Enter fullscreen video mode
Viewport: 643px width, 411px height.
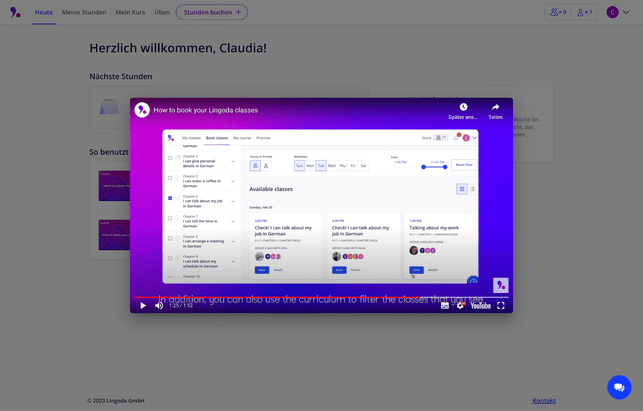coord(501,305)
